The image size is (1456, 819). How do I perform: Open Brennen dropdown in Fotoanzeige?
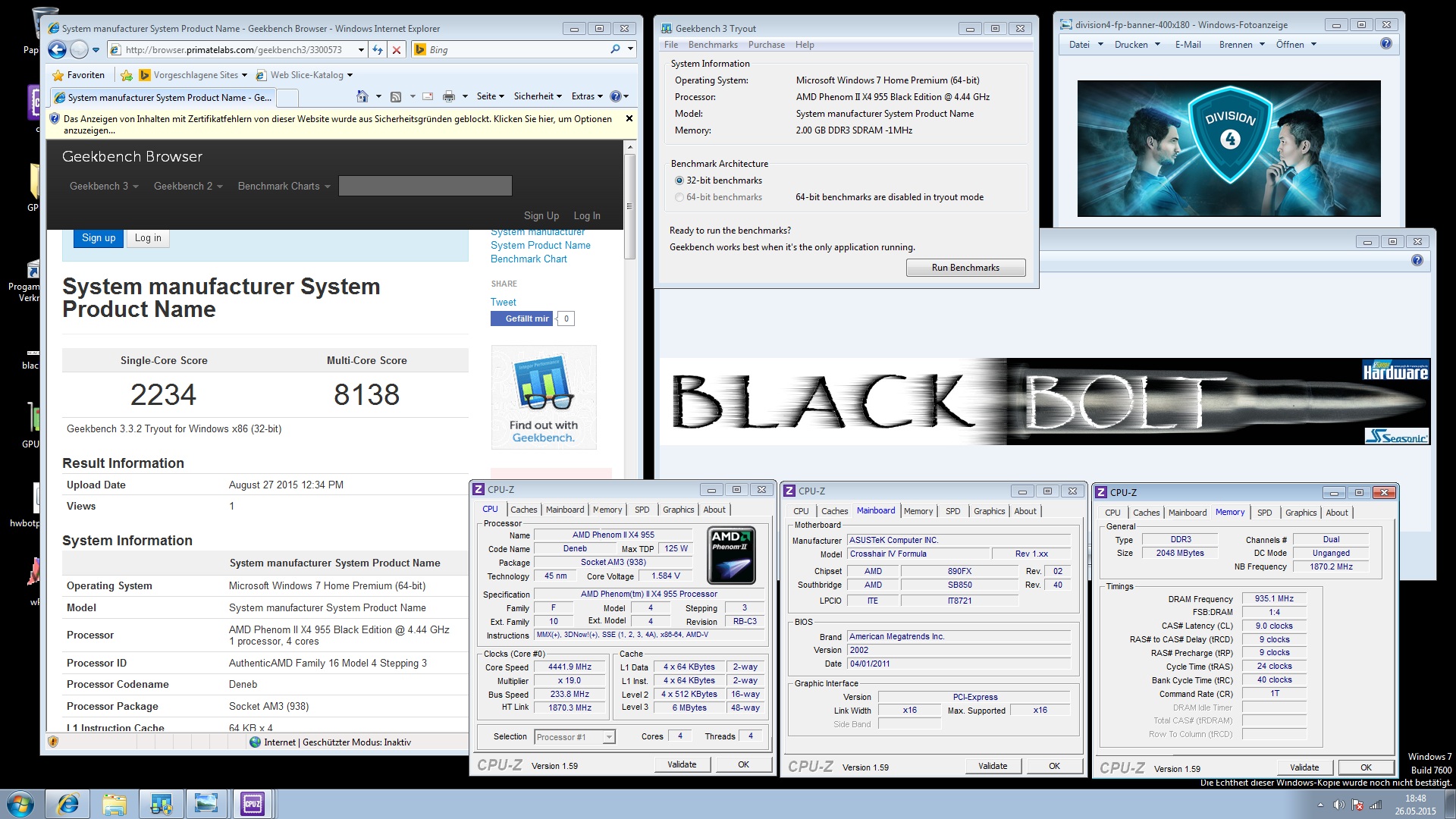(1242, 45)
